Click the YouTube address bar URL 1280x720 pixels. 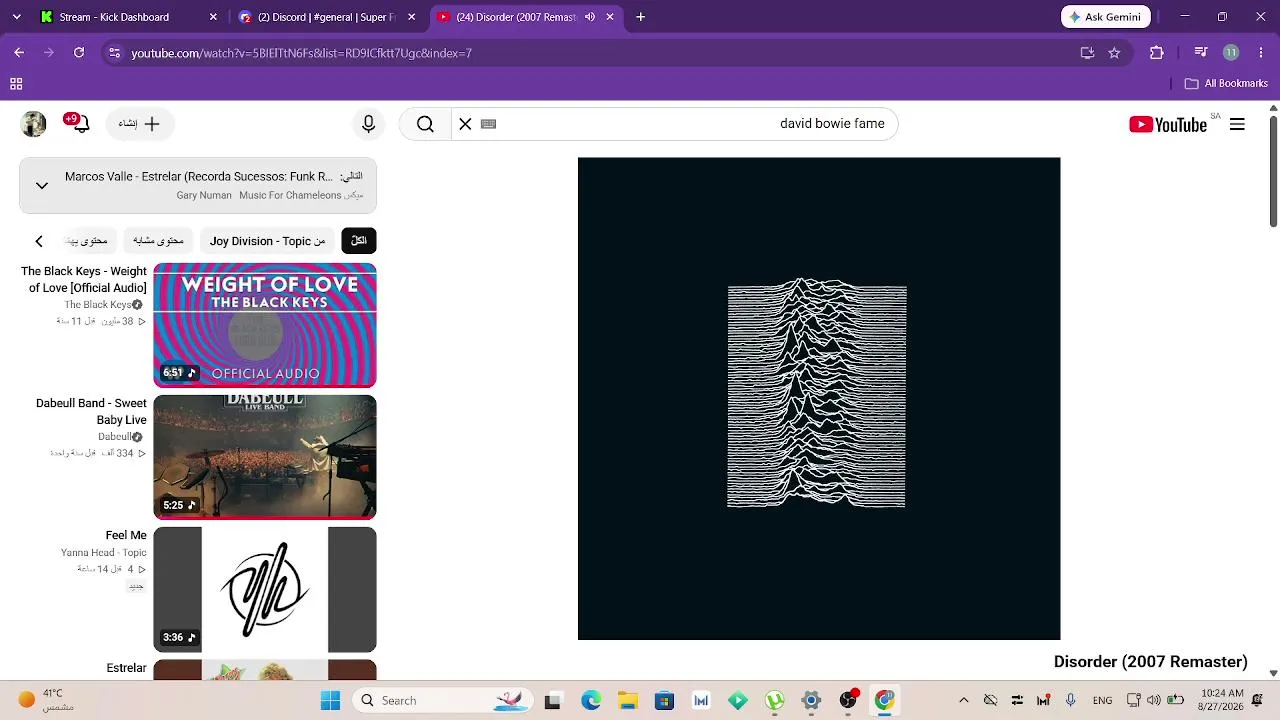(x=301, y=53)
